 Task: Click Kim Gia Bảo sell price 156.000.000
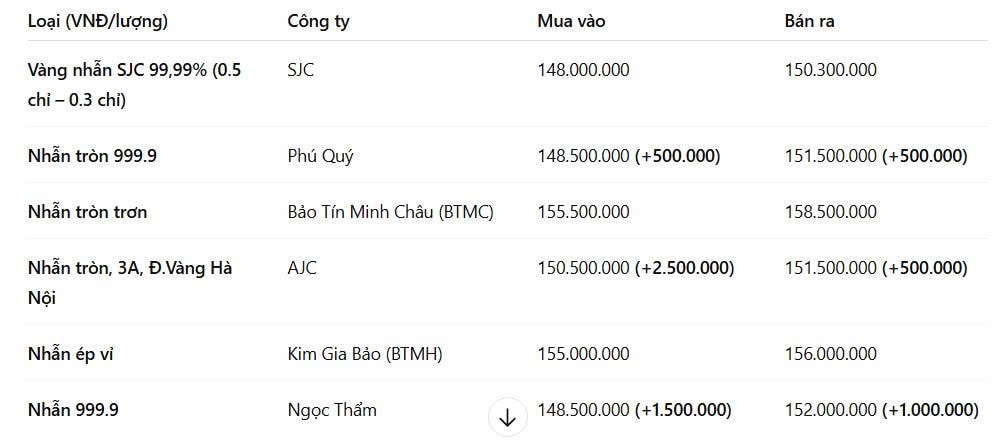830,354
